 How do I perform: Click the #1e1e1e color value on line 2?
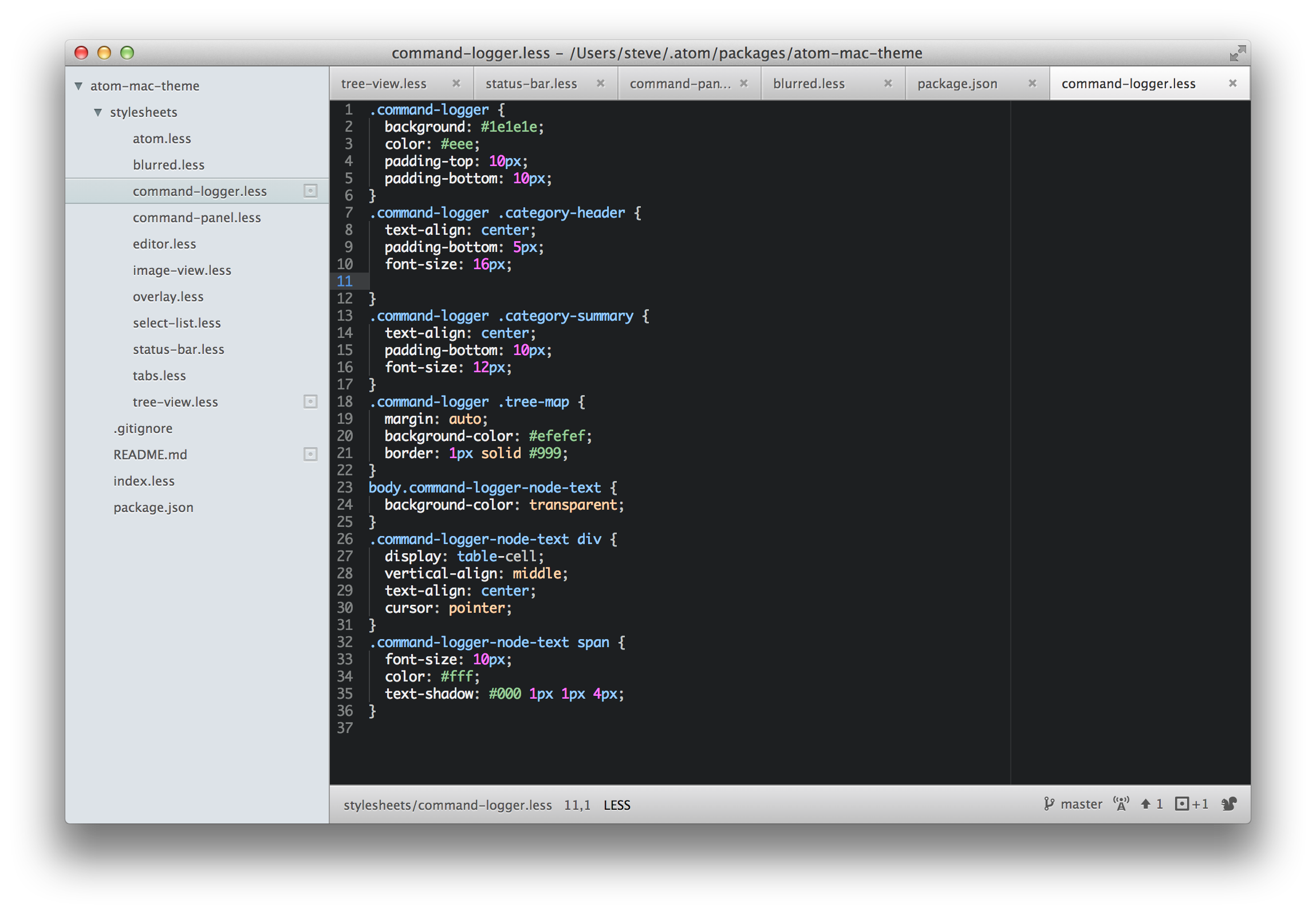[509, 127]
